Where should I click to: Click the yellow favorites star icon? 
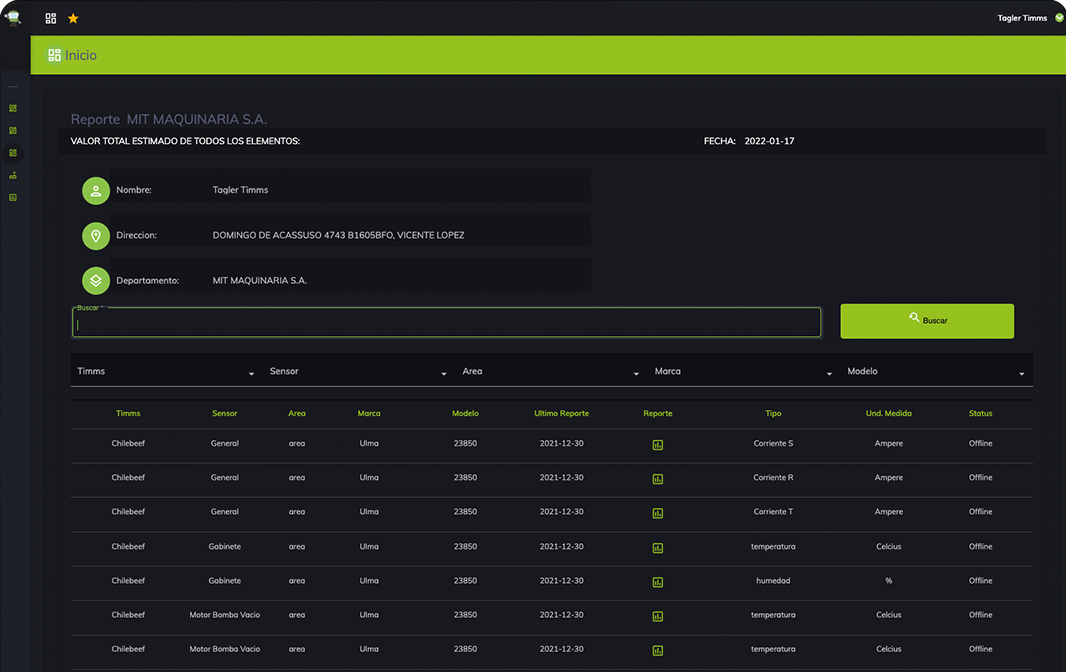click(x=73, y=18)
